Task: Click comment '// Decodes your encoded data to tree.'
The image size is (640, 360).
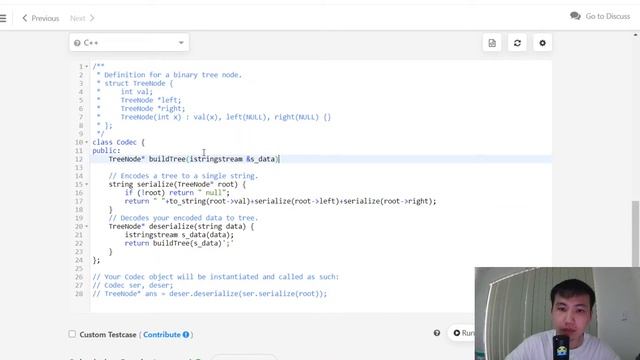Action: (183, 218)
